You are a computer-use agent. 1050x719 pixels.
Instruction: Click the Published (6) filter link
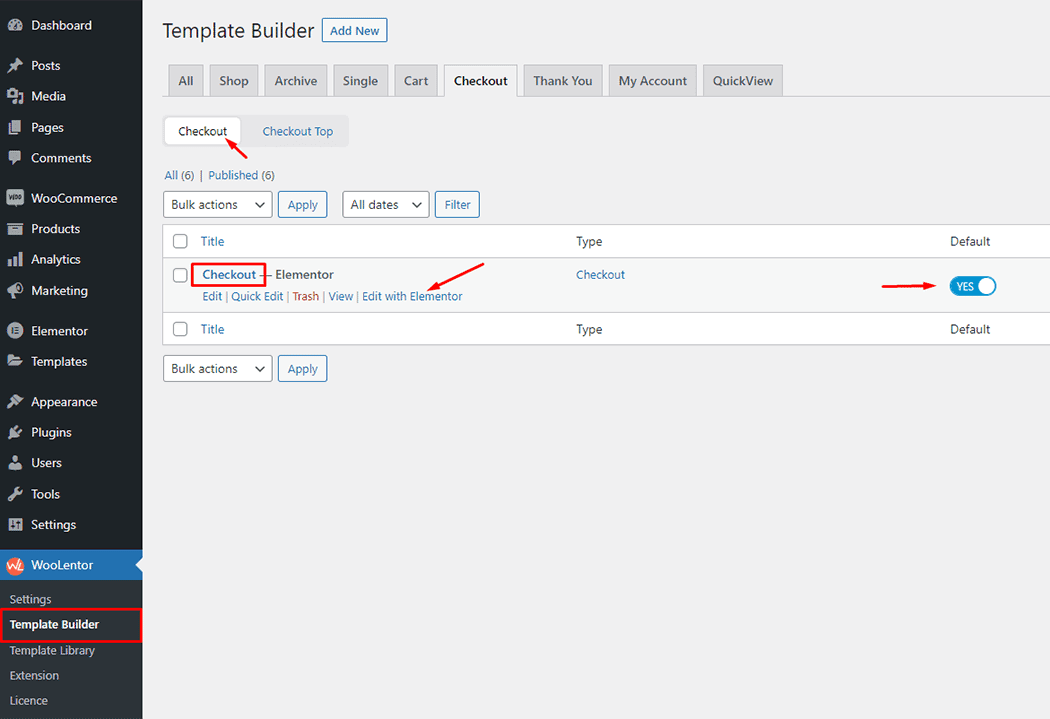point(234,174)
